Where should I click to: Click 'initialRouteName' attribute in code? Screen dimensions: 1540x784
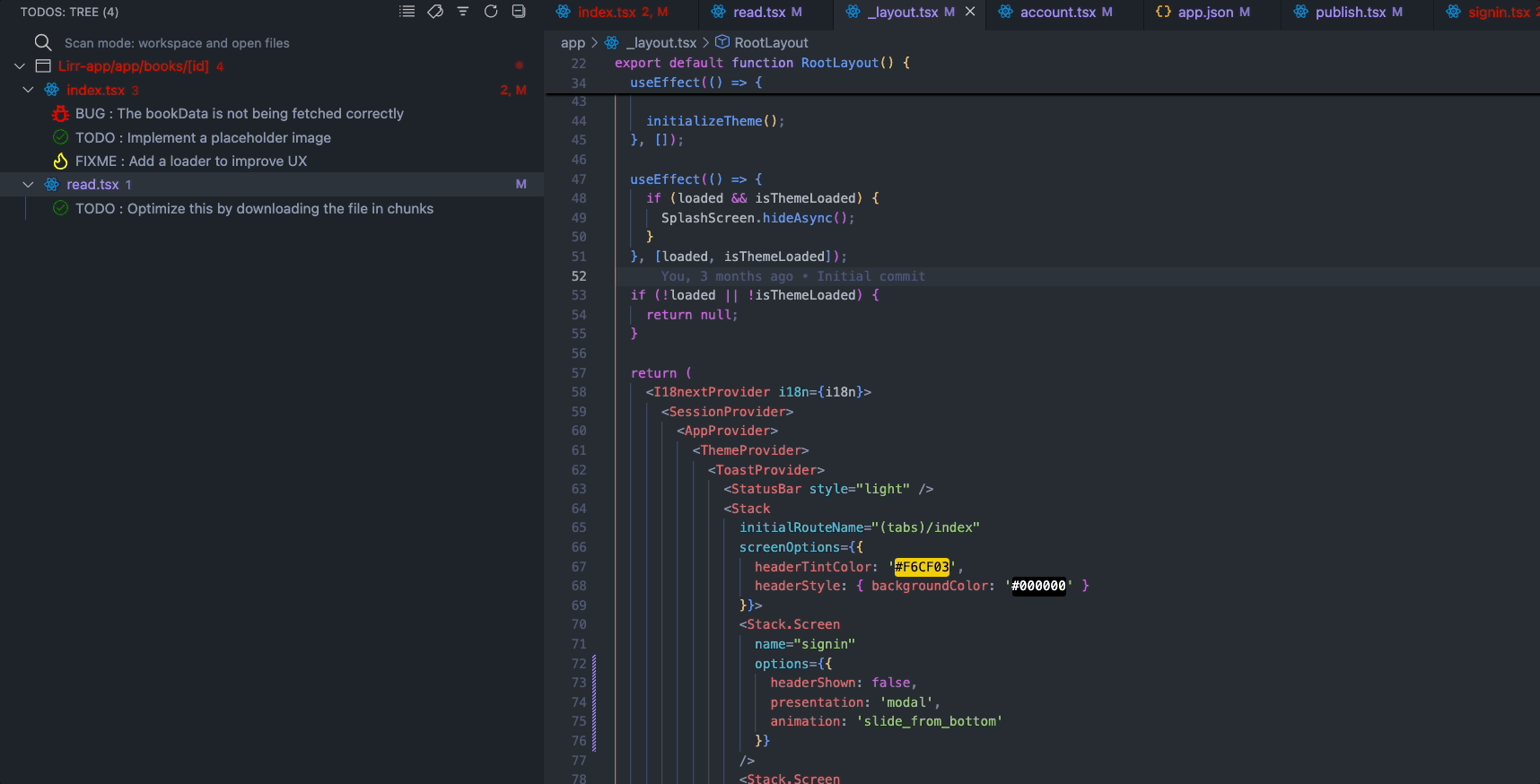tap(801, 527)
